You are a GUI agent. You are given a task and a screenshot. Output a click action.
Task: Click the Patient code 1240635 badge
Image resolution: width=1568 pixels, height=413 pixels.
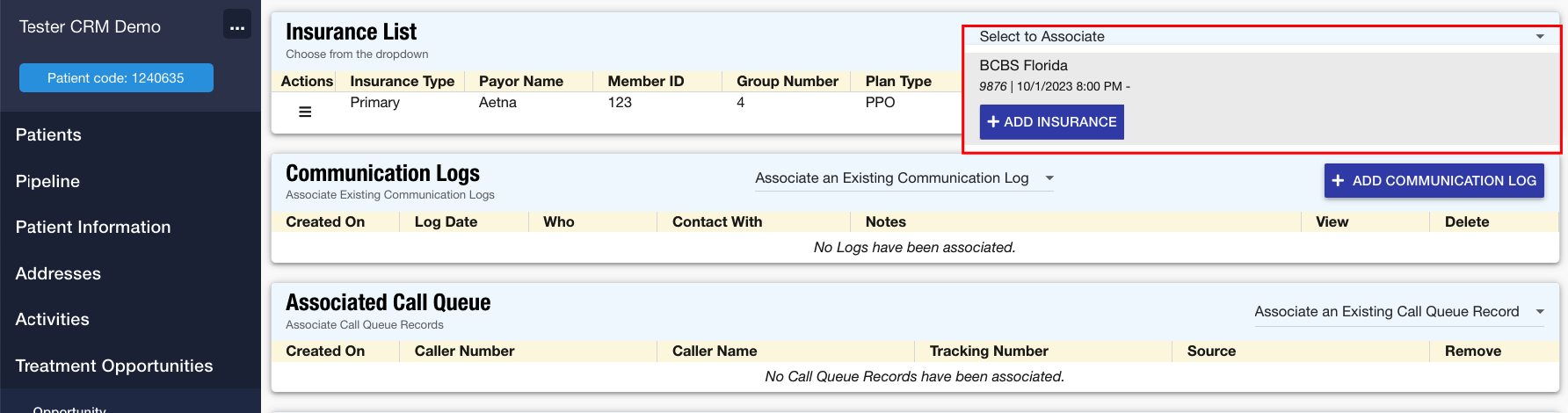116,78
